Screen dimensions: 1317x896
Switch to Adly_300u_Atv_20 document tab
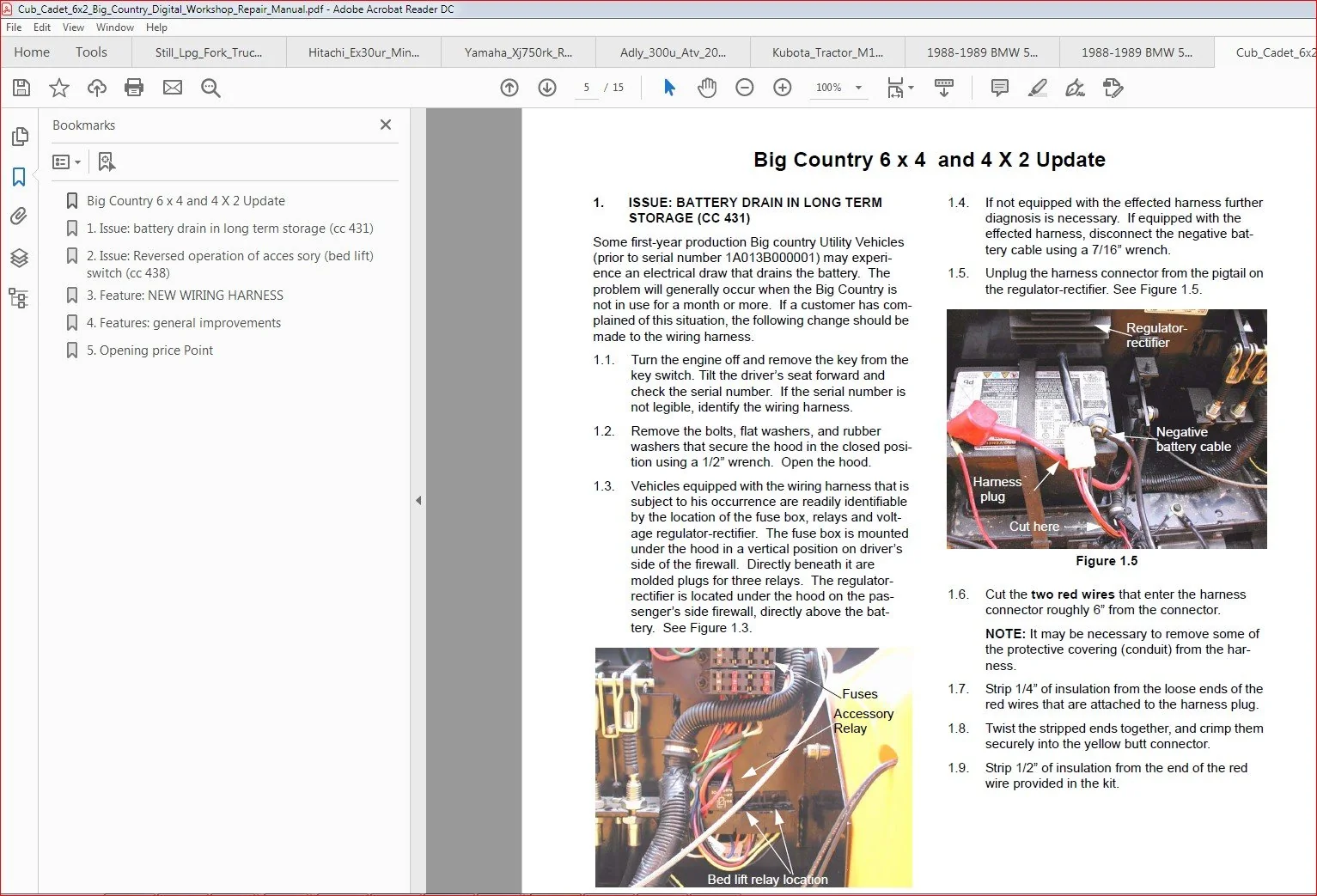coord(673,52)
